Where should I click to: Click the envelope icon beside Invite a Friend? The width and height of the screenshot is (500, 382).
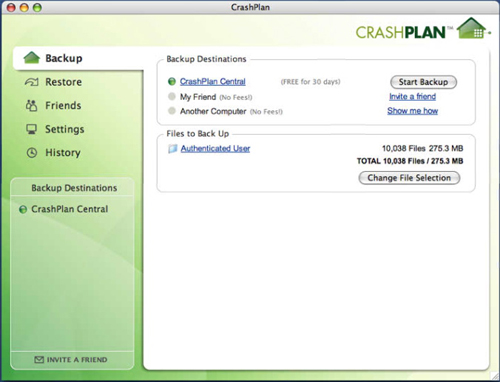39,360
